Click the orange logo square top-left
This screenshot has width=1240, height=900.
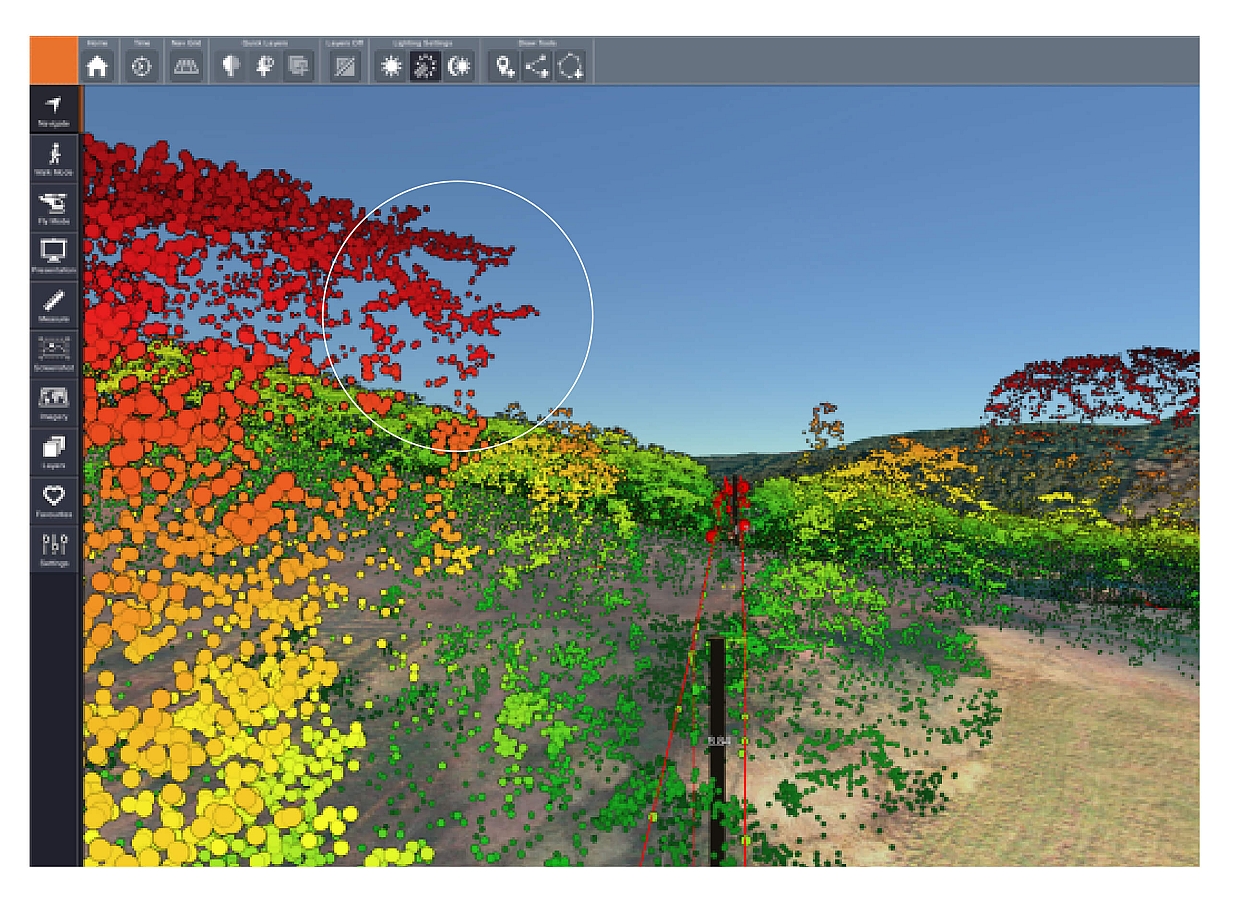[x=54, y=61]
